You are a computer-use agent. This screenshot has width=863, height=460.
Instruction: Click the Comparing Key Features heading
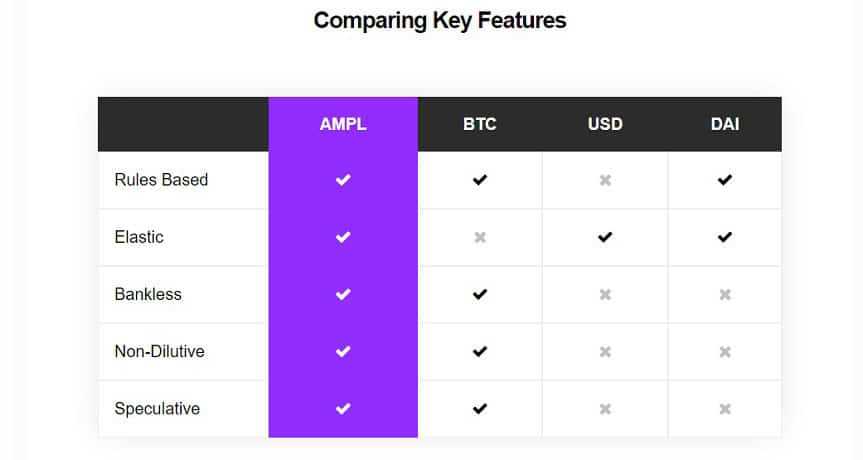click(440, 20)
